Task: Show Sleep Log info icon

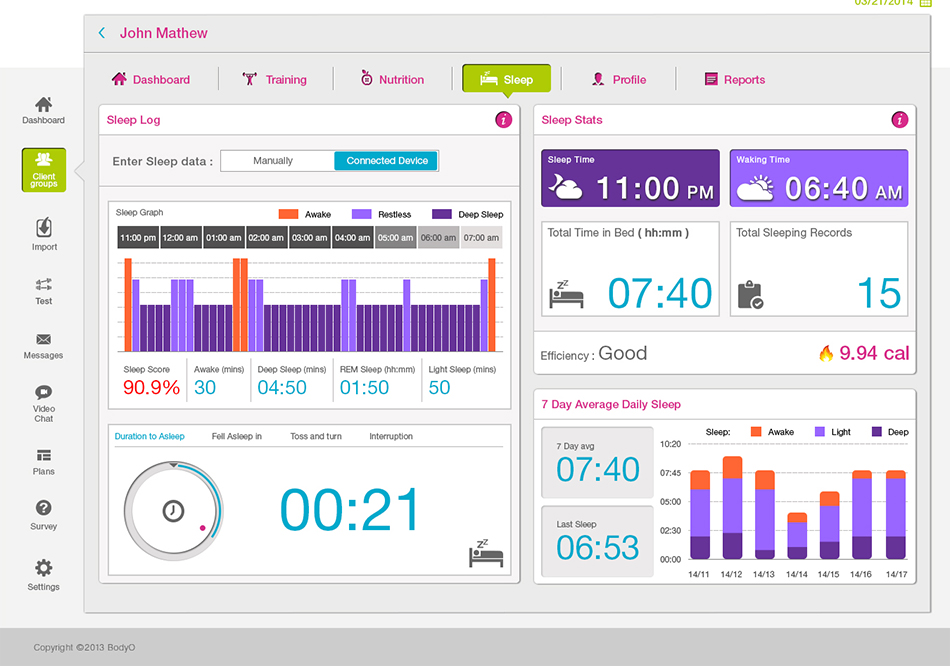Action: (x=503, y=120)
